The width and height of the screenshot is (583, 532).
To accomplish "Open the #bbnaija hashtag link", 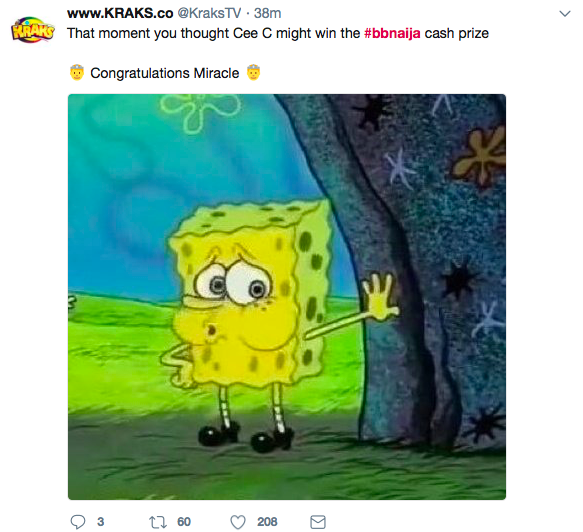I will coord(392,33).
